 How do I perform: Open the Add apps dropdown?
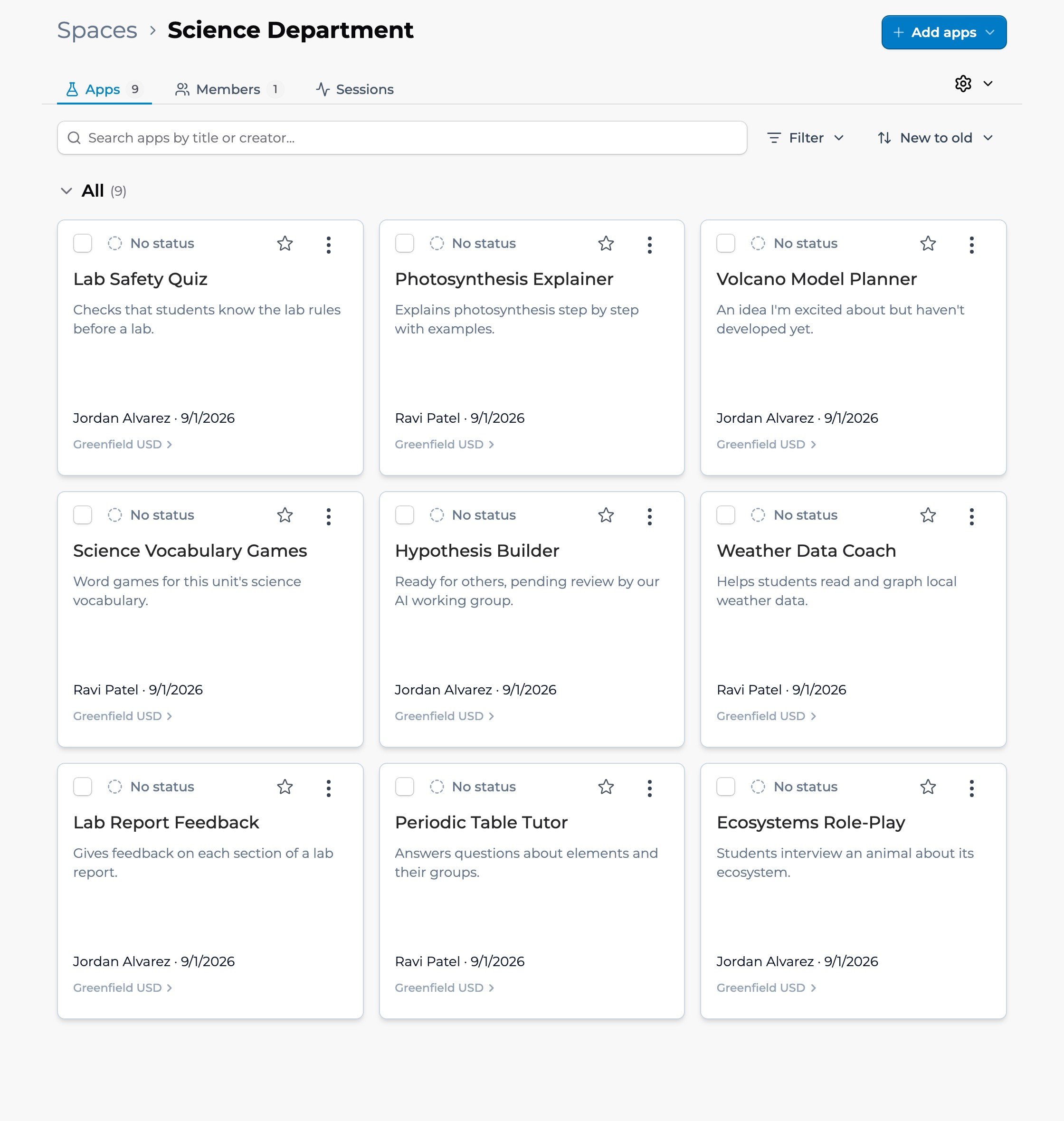(944, 32)
